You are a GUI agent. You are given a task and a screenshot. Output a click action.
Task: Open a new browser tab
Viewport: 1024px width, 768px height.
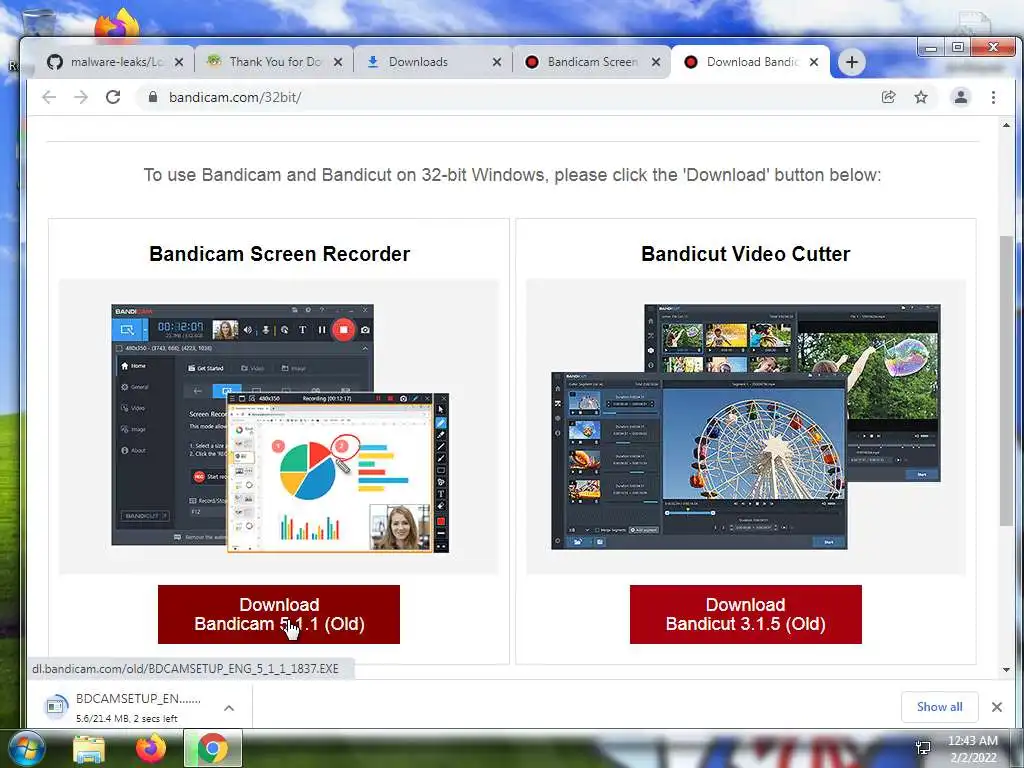pyautogui.click(x=852, y=62)
